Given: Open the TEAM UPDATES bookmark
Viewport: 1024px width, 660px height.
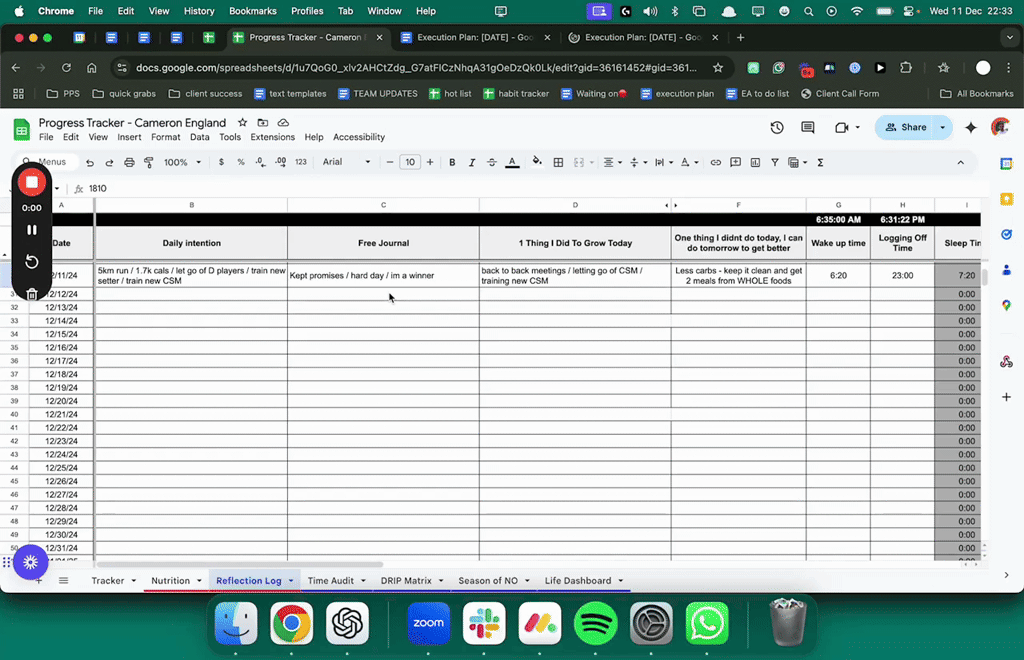Looking at the screenshot, I should (x=377, y=93).
